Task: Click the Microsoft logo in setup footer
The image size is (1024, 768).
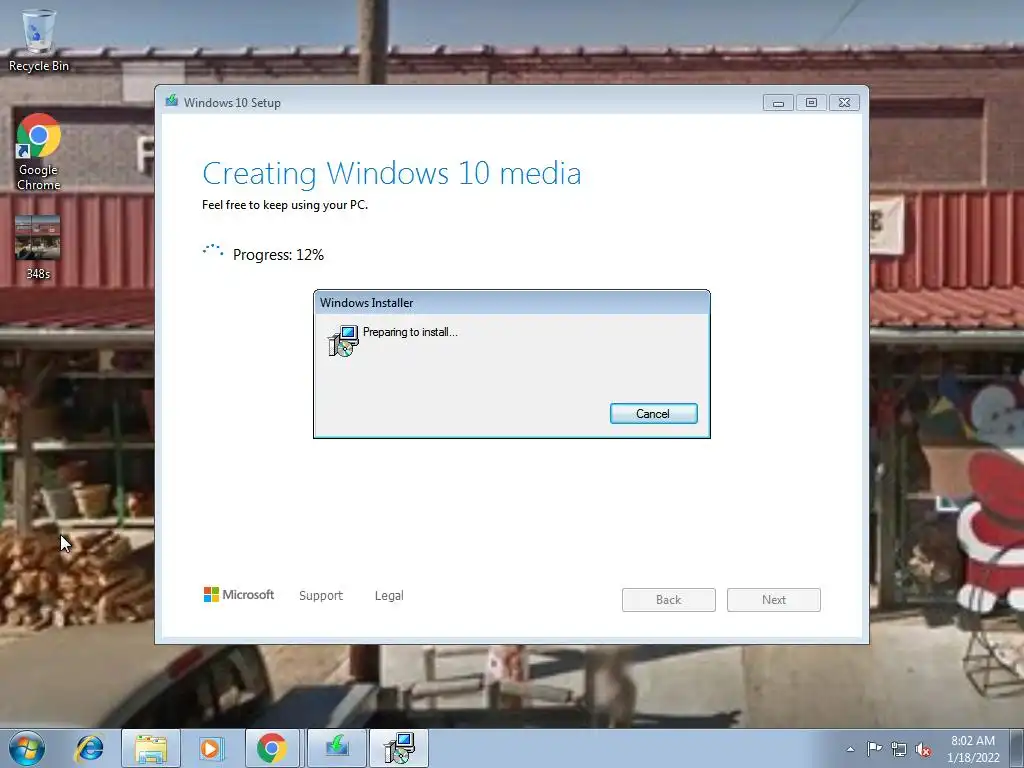Action: (x=239, y=594)
